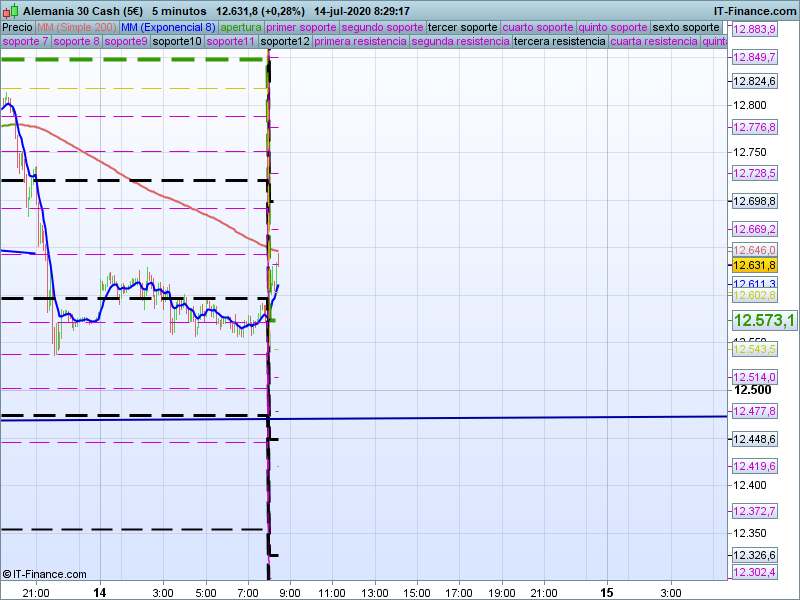Select cuarto soporte in the legend
The width and height of the screenshot is (800, 600).
click(537, 27)
